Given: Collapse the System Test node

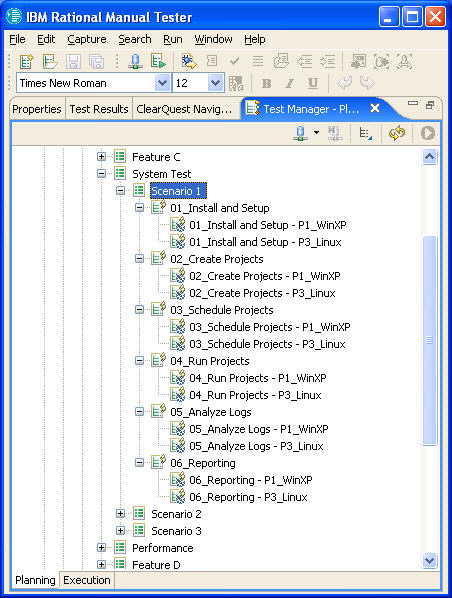Looking at the screenshot, I should (x=101, y=174).
